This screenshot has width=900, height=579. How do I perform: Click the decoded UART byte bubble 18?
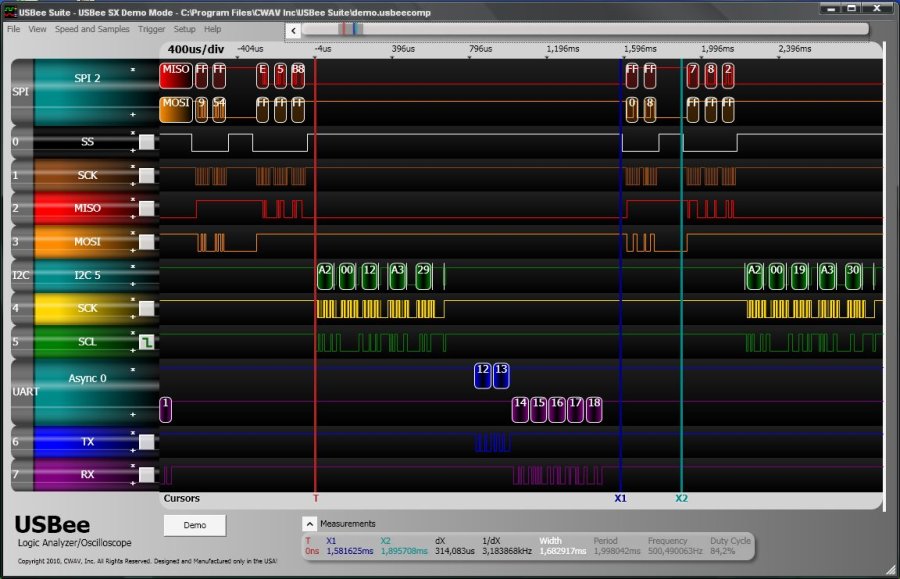point(594,409)
